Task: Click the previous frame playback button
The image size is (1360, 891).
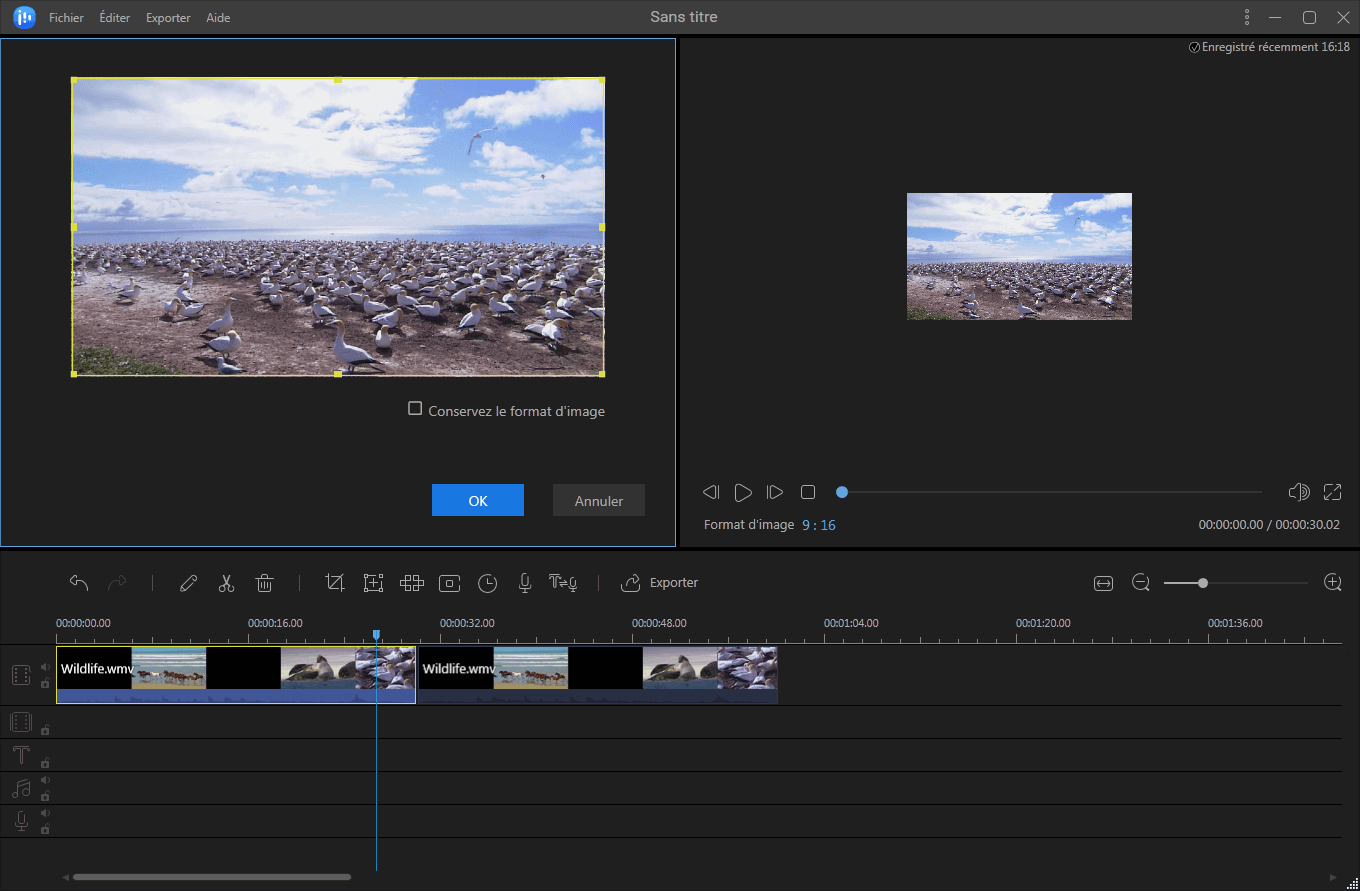Action: [x=711, y=492]
